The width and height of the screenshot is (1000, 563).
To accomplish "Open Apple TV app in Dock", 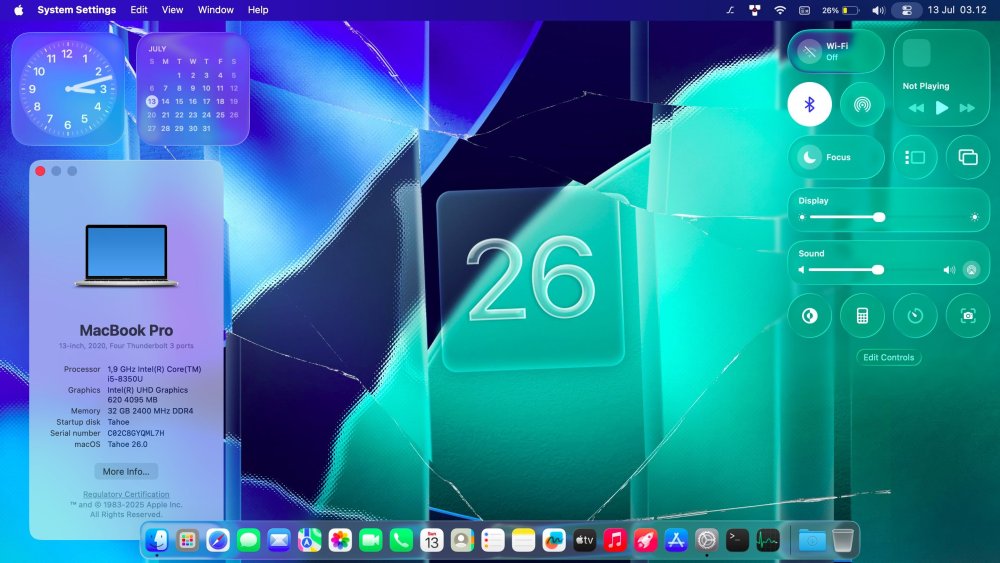I will [585, 541].
